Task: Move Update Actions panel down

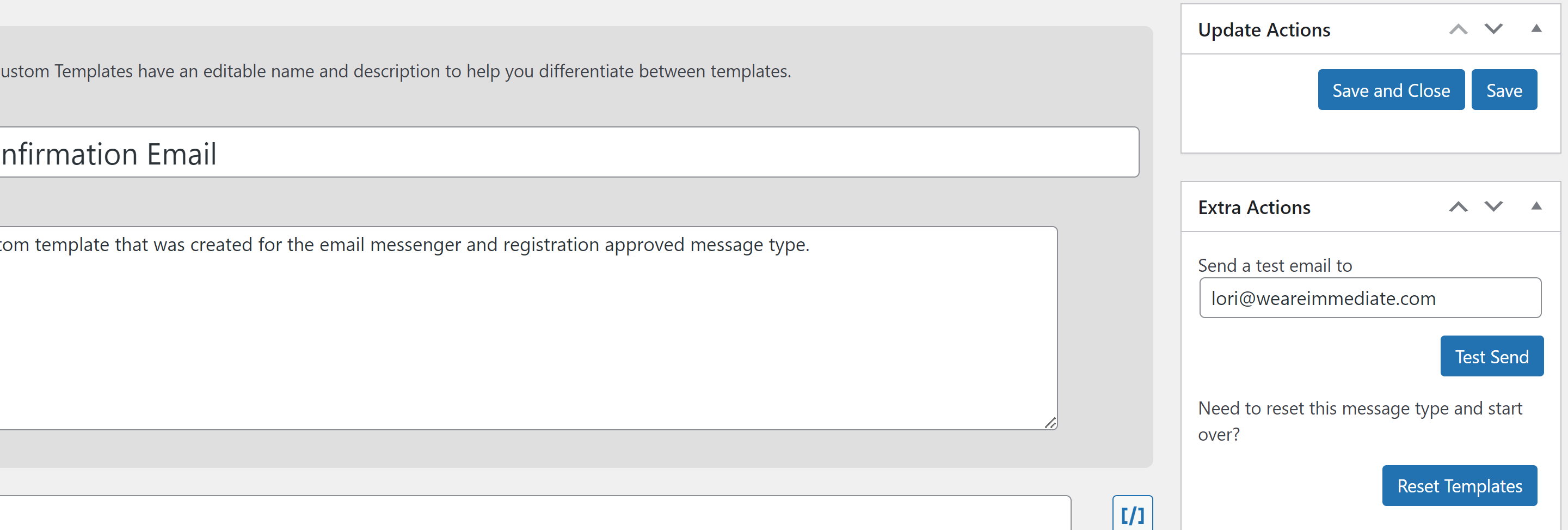Action: pos(1493,29)
